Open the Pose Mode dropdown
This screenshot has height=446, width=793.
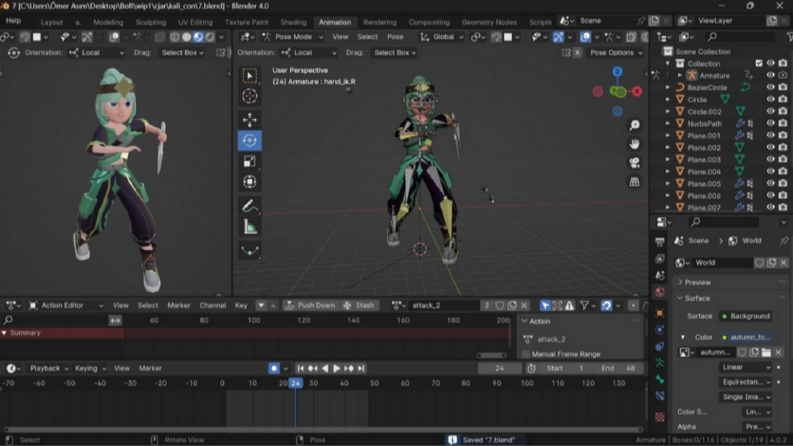click(x=293, y=37)
